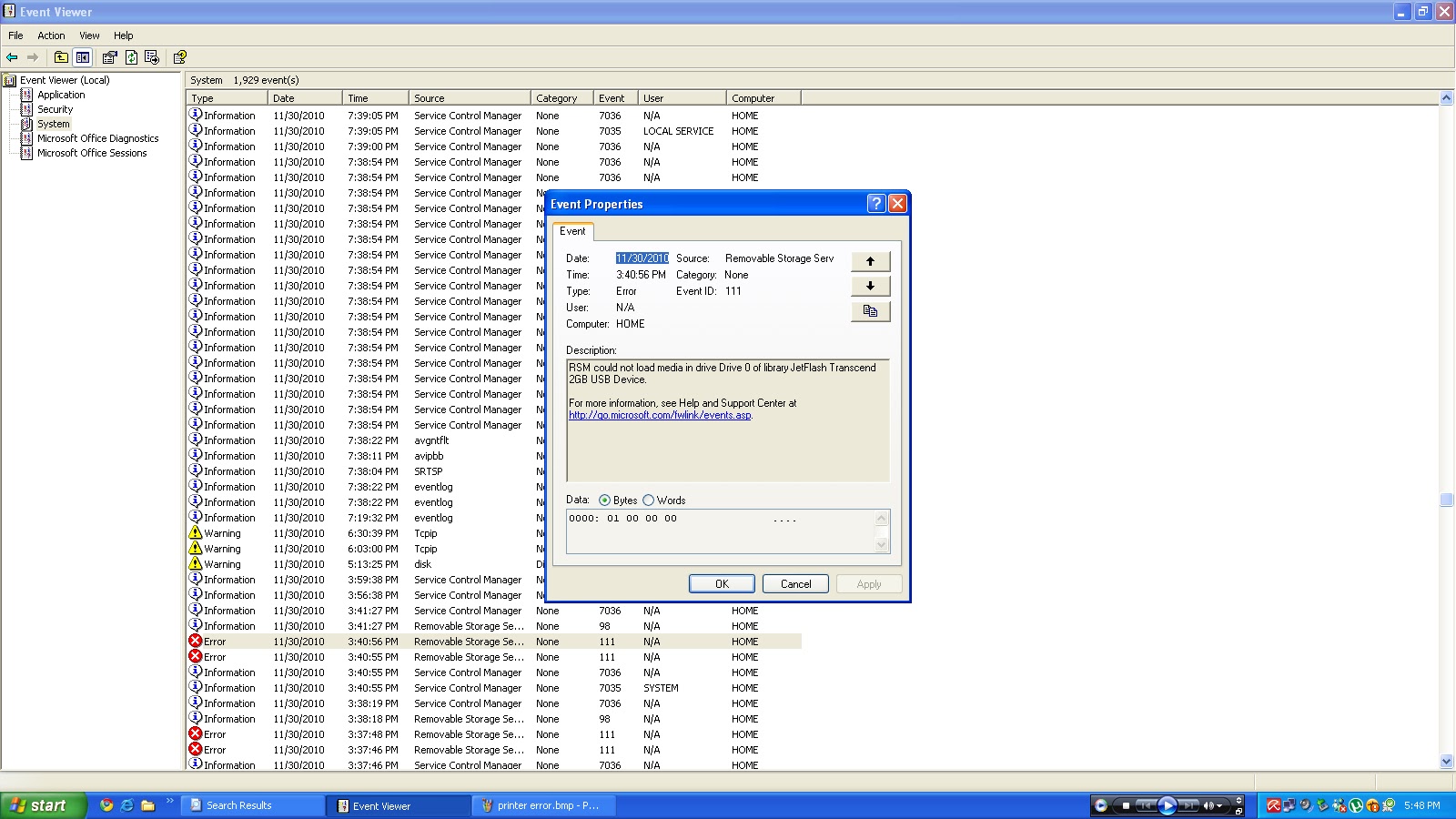Image resolution: width=1456 pixels, height=819 pixels.
Task: Select Event Viewer (Local) root node
Action: point(65,80)
